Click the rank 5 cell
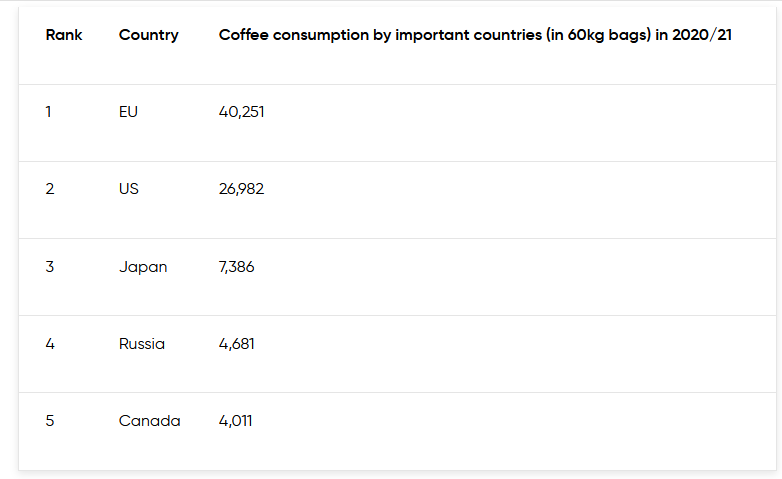The width and height of the screenshot is (782, 479). pyautogui.click(x=50, y=421)
